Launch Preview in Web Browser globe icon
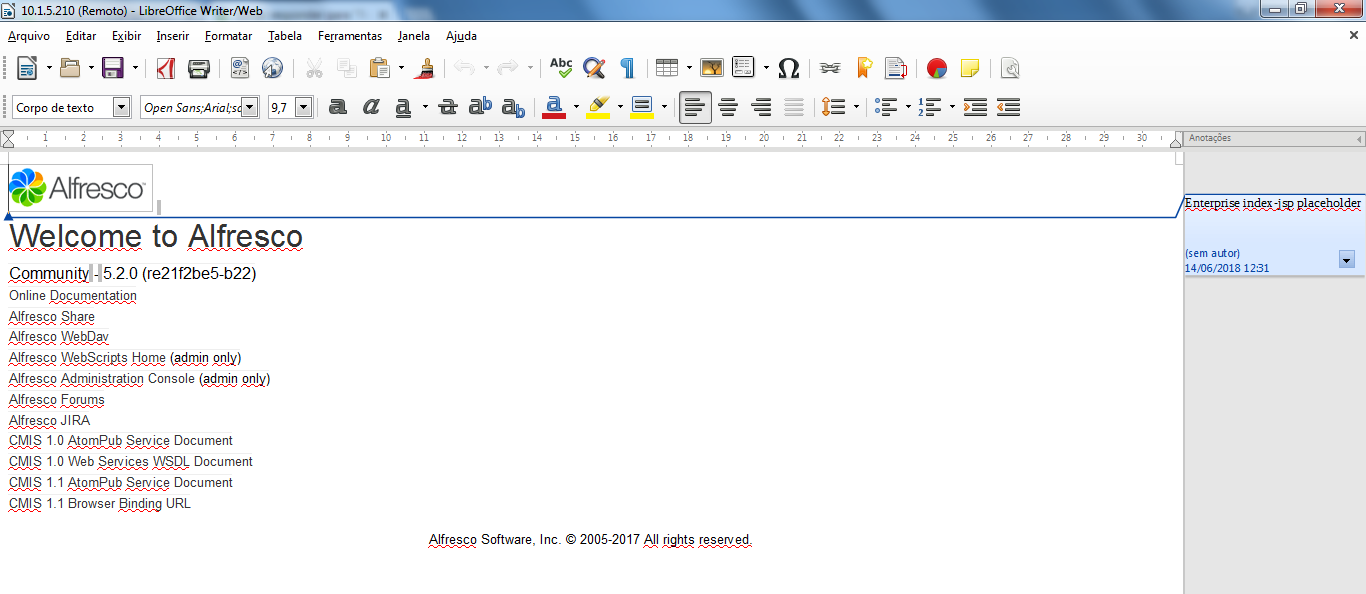Image resolution: width=1366 pixels, height=594 pixels. [272, 68]
